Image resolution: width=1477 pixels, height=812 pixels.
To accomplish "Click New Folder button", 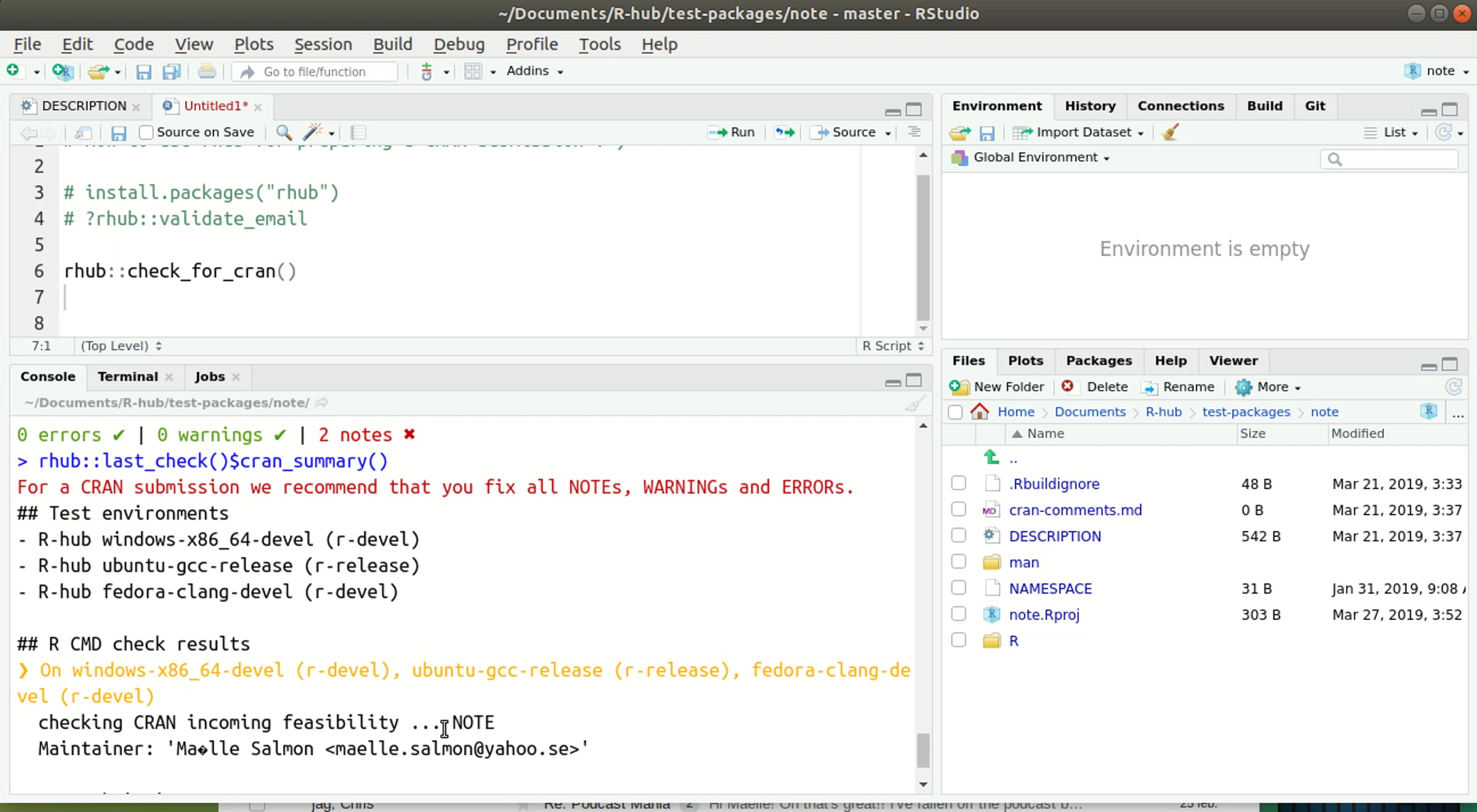I will [997, 387].
